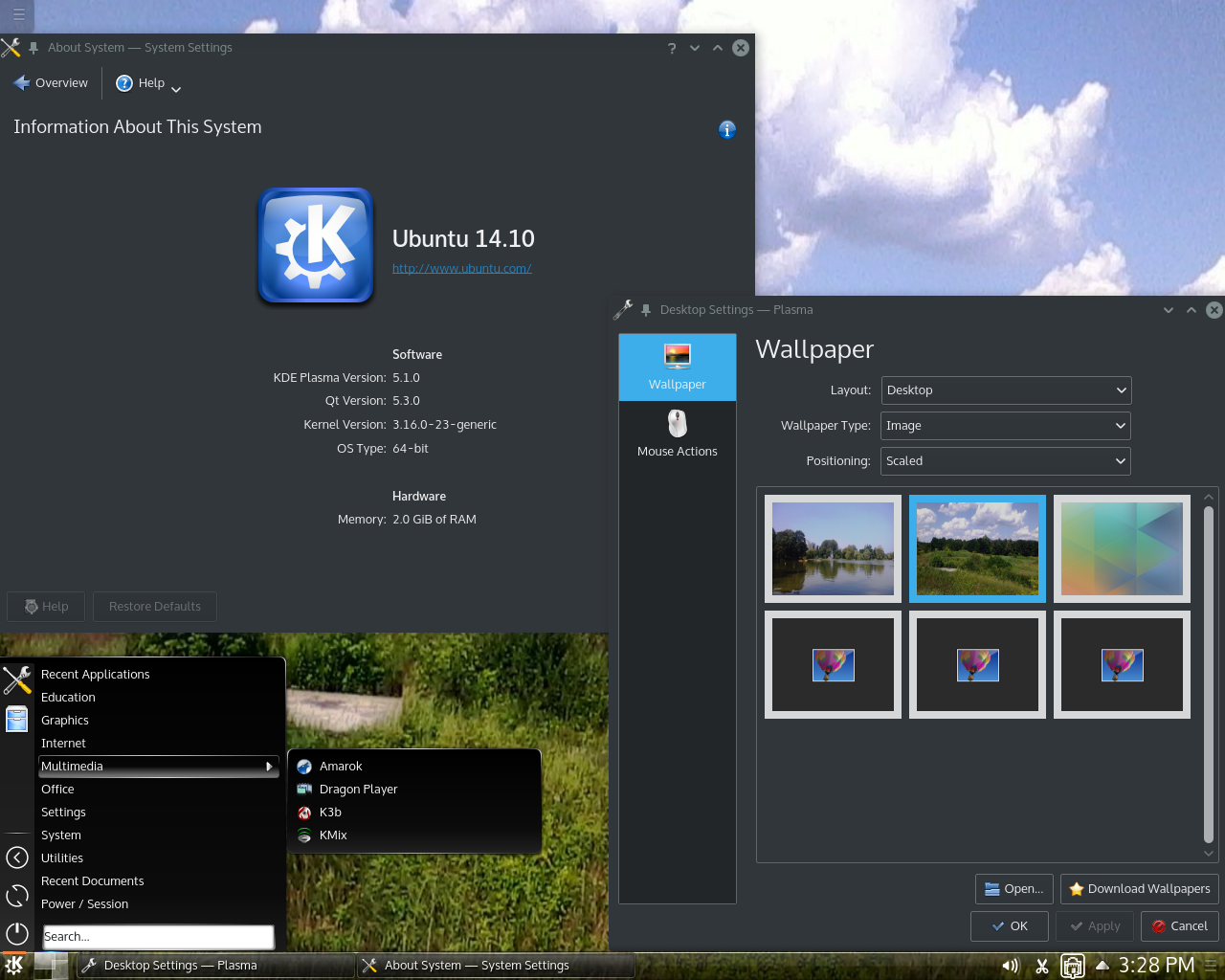Screen dimensions: 1225x980
Task: Click the panel toolbox hamburger at the panel end
Action: [x=1211, y=966]
